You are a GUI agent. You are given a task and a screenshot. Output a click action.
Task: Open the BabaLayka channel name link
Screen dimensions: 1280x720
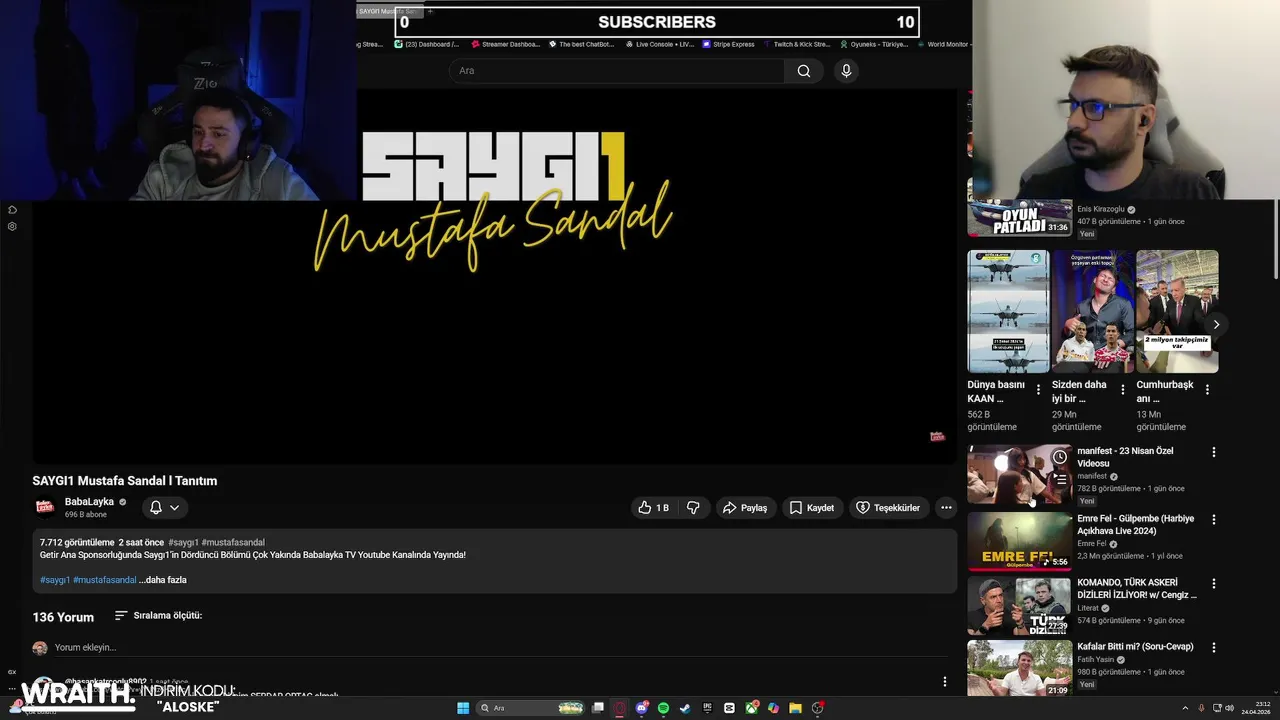tap(89, 502)
